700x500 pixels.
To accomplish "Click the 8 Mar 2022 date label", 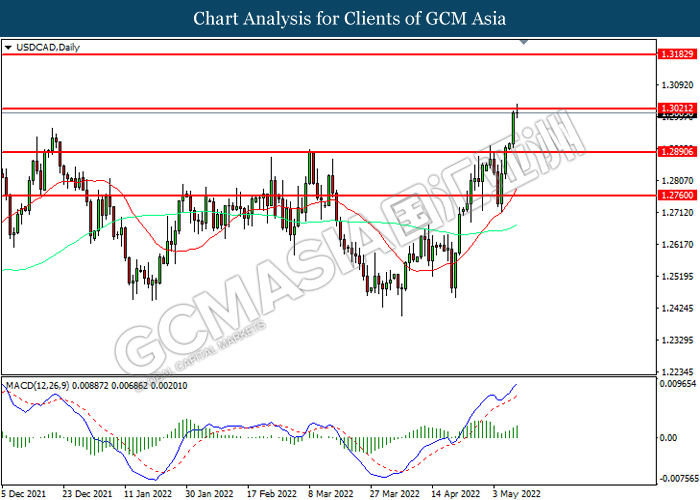I will pos(330,494).
